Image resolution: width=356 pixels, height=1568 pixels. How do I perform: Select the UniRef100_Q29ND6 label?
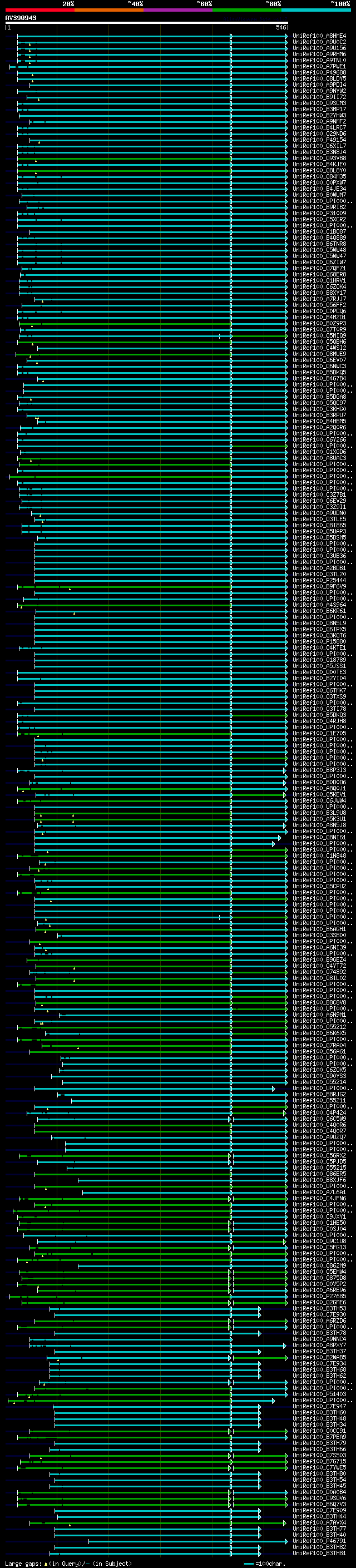pos(319,134)
